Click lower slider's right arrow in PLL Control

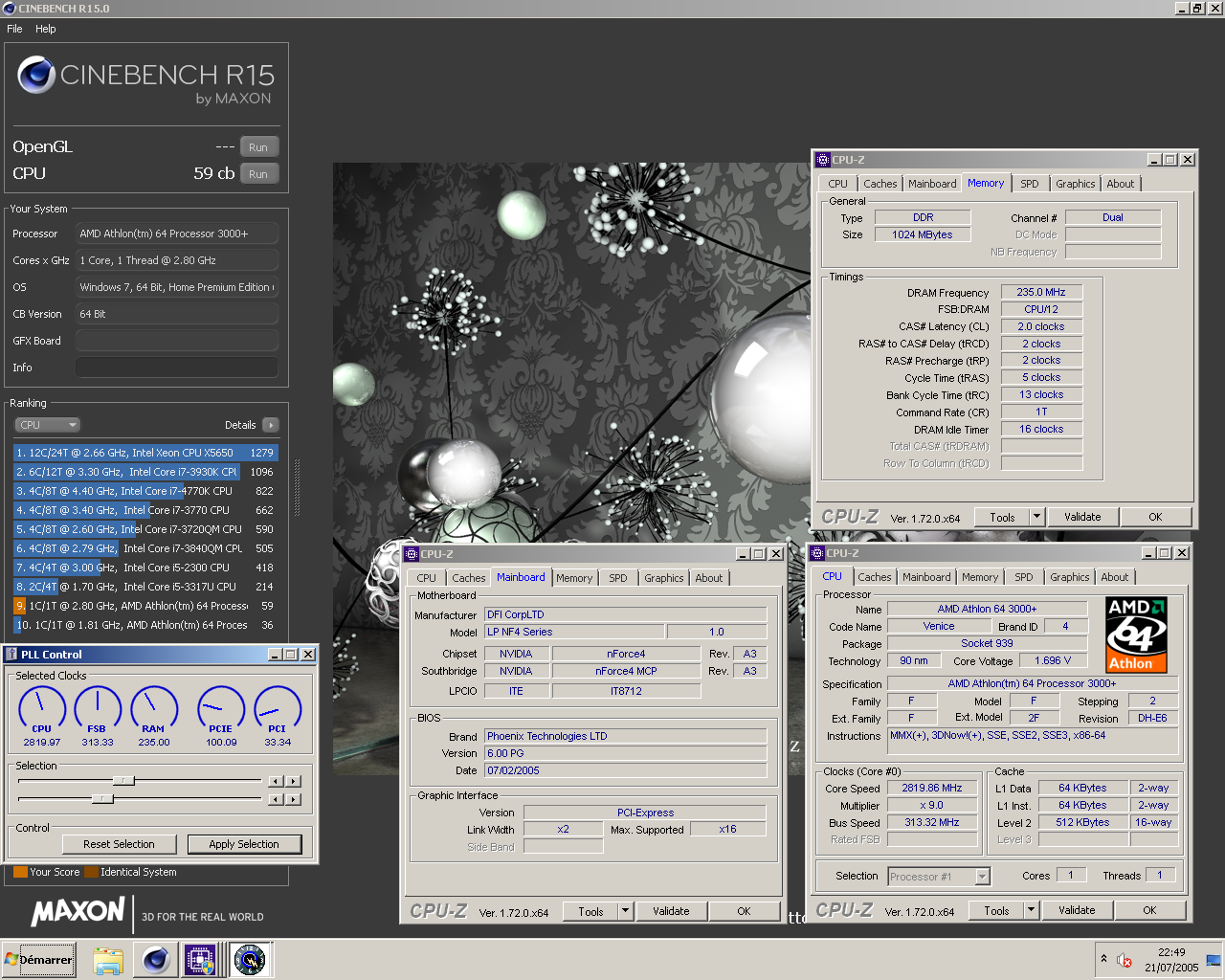coord(294,799)
